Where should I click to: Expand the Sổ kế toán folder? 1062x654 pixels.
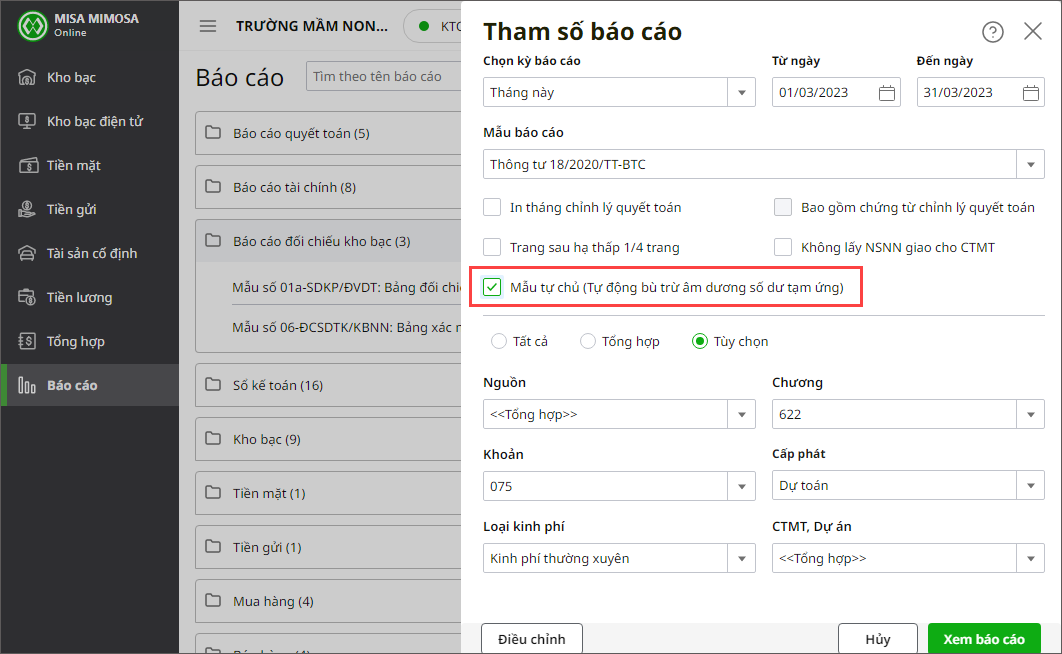(x=277, y=385)
